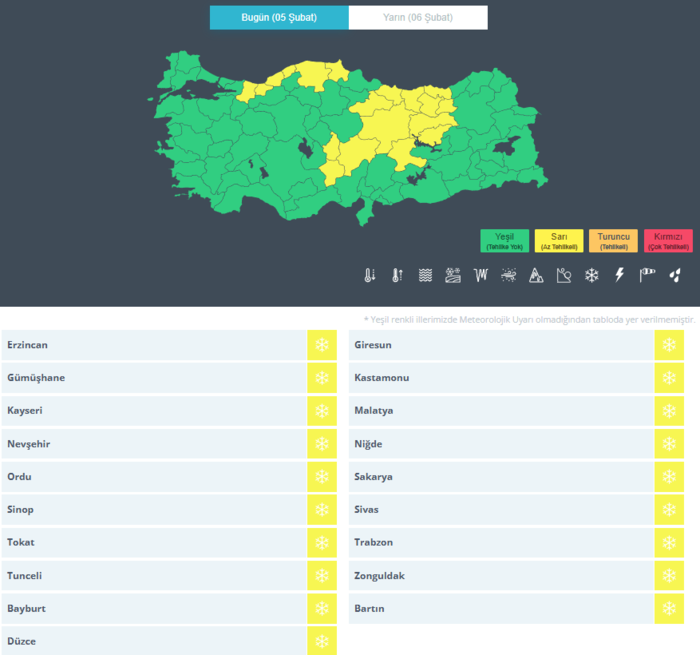This screenshot has height=655, width=700.
Task: Click the snowflake icon in Ordu row
Action: [322, 476]
